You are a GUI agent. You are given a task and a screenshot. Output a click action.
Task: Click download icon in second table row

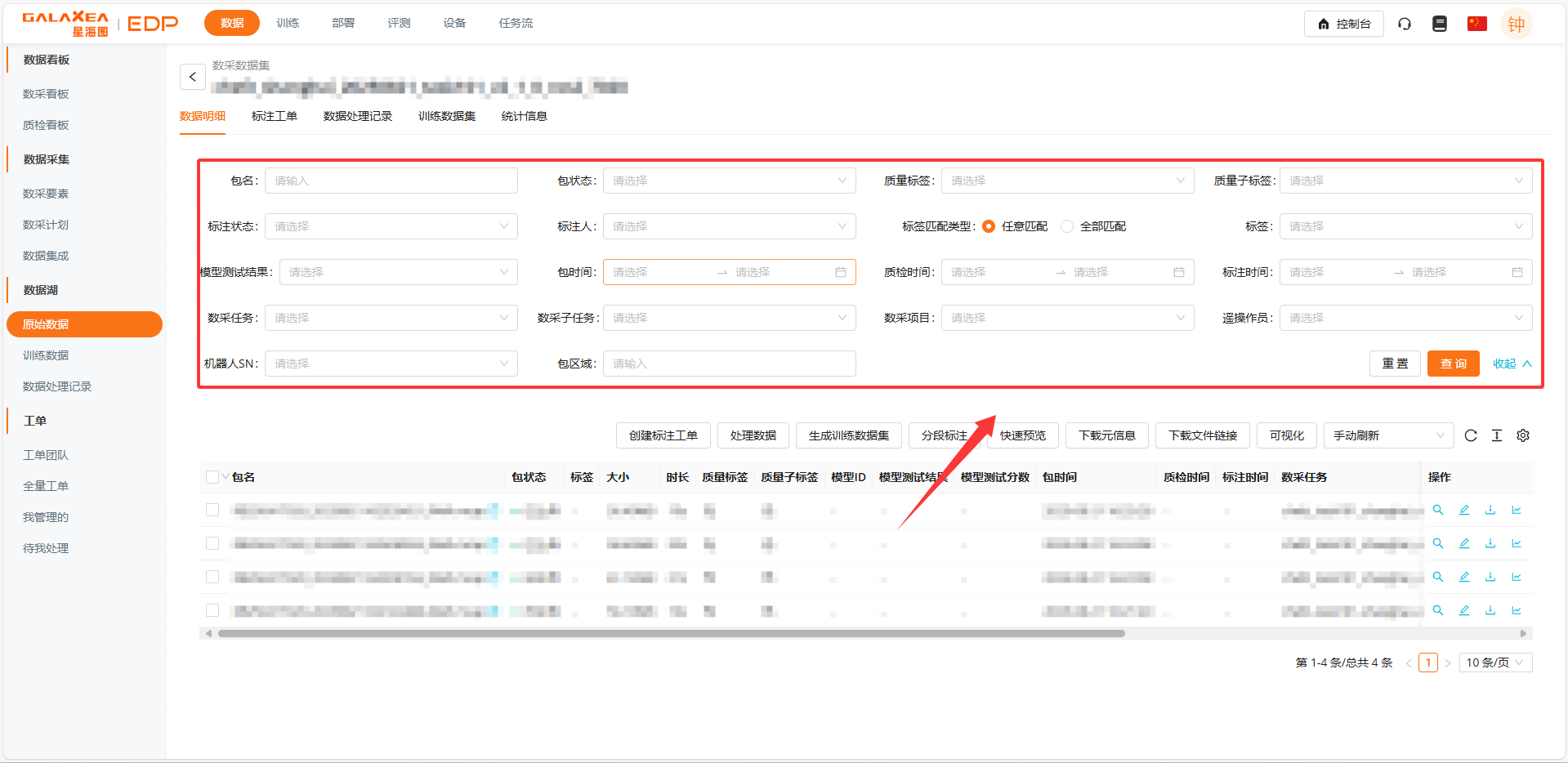coord(1490,543)
